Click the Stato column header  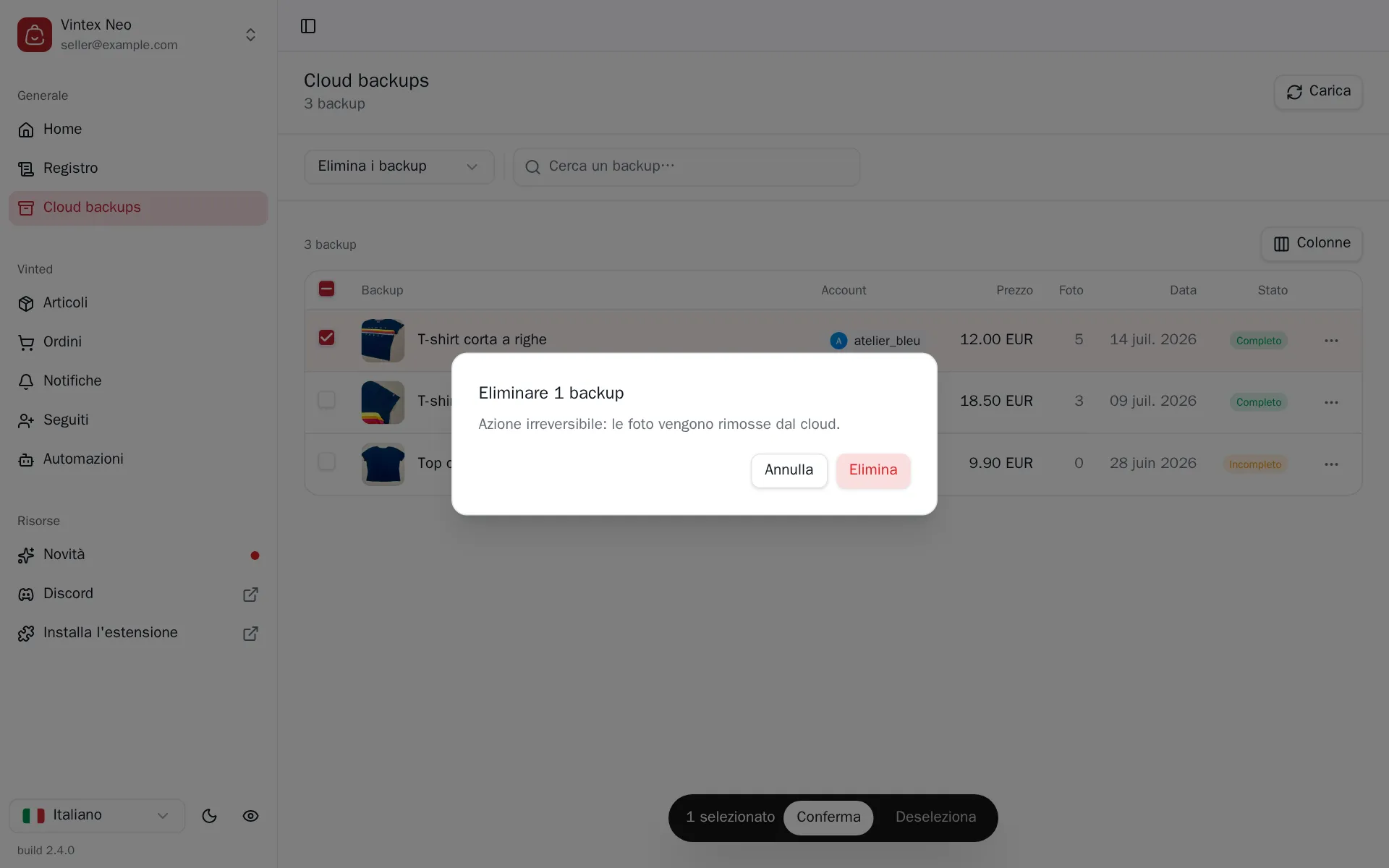[x=1273, y=290]
